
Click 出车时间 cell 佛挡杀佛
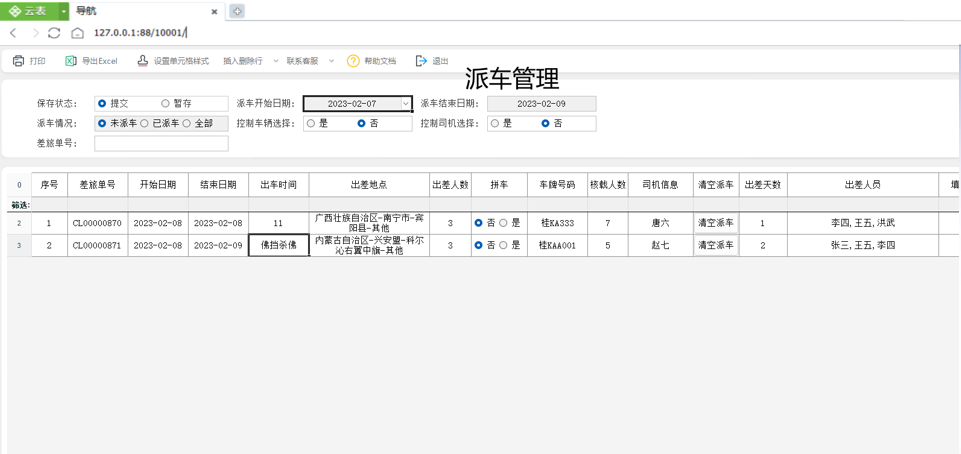[x=279, y=245]
